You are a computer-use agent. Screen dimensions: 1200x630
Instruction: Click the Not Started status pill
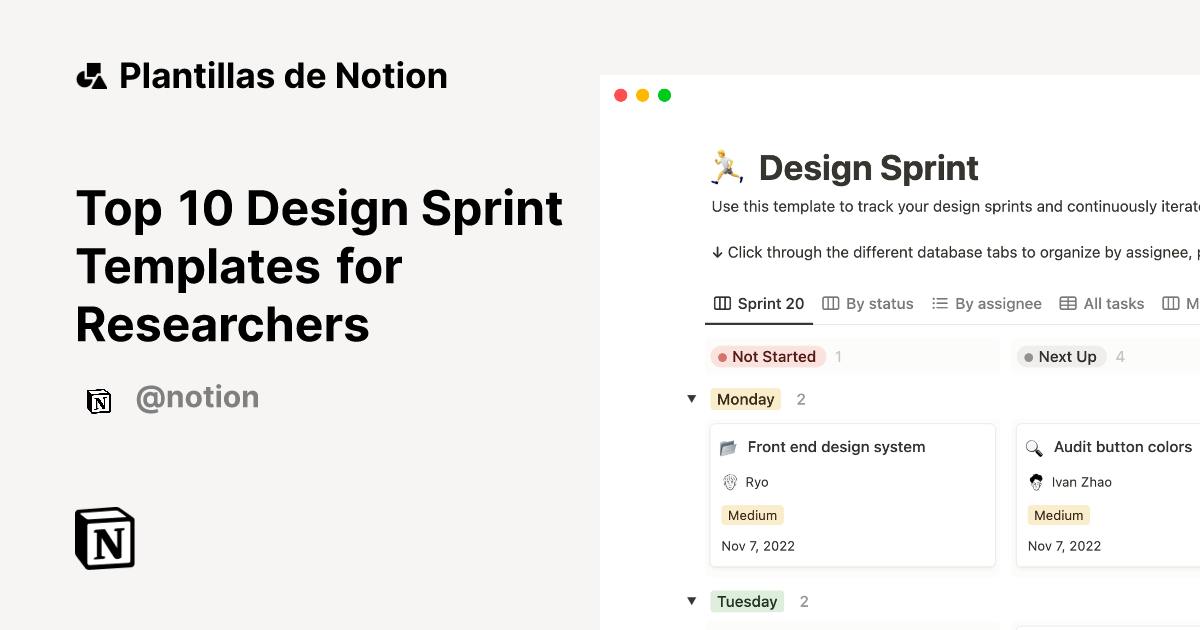pos(768,356)
